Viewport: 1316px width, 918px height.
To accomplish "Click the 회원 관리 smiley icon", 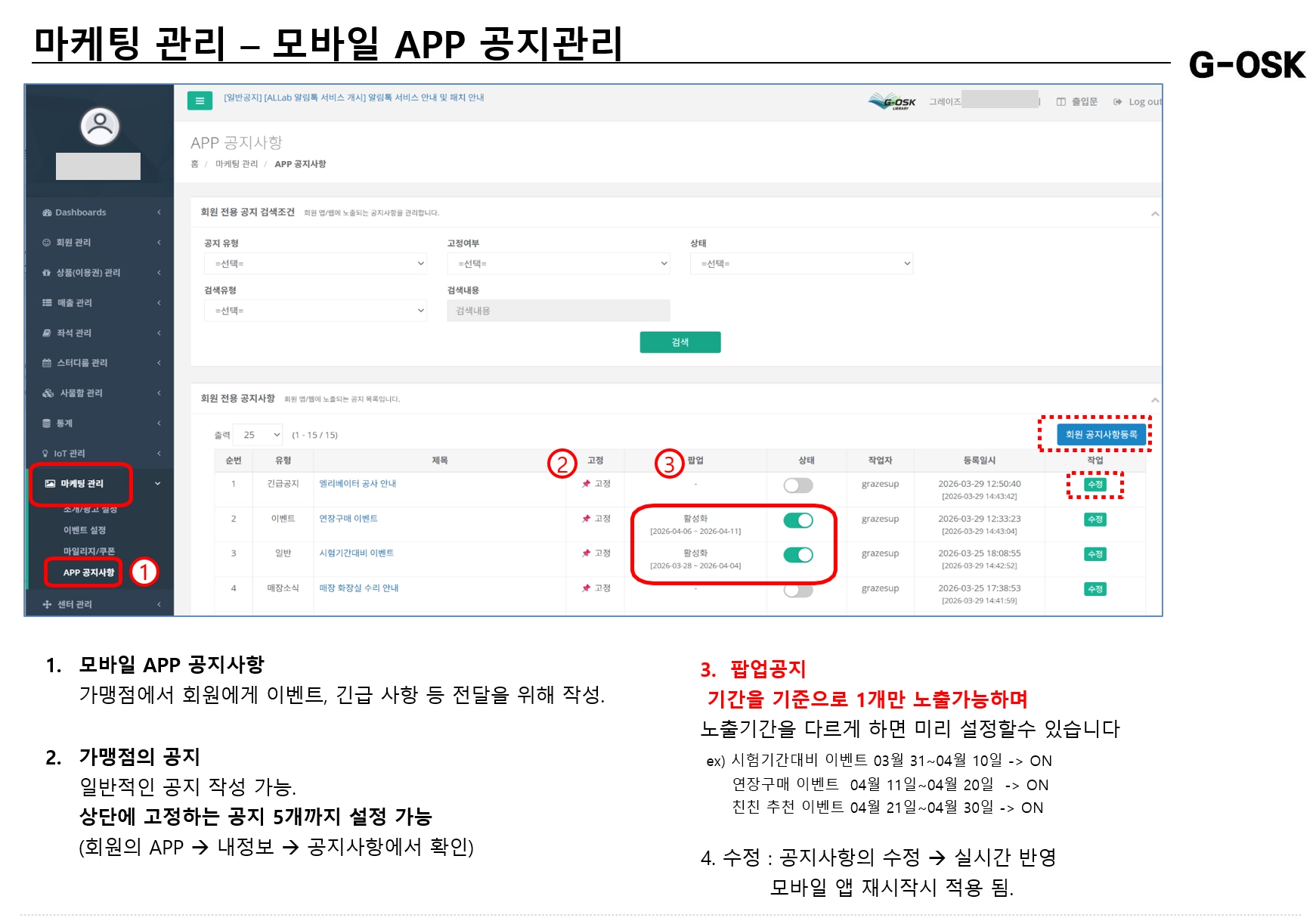I will [47, 243].
